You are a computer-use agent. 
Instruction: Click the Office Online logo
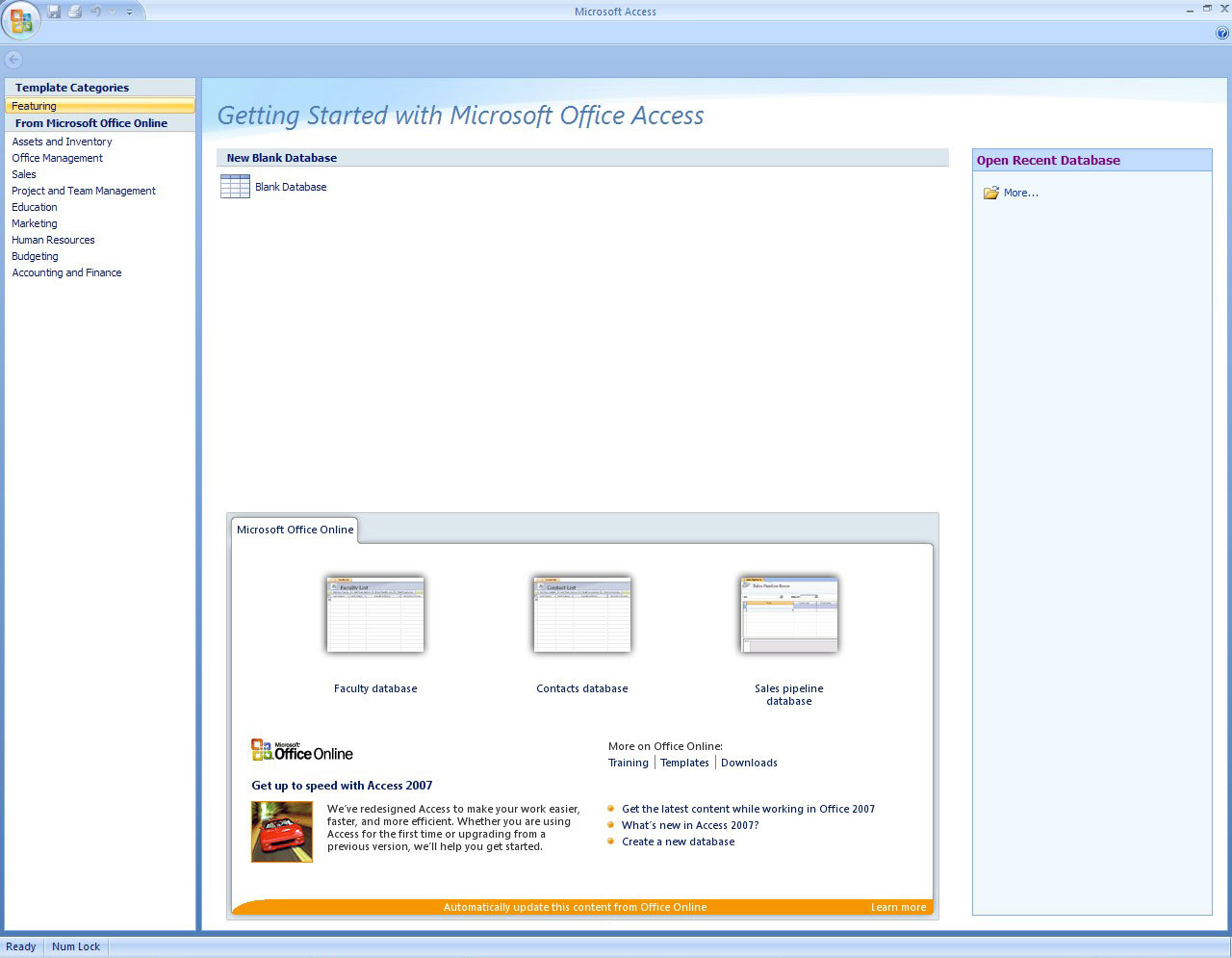(x=302, y=751)
